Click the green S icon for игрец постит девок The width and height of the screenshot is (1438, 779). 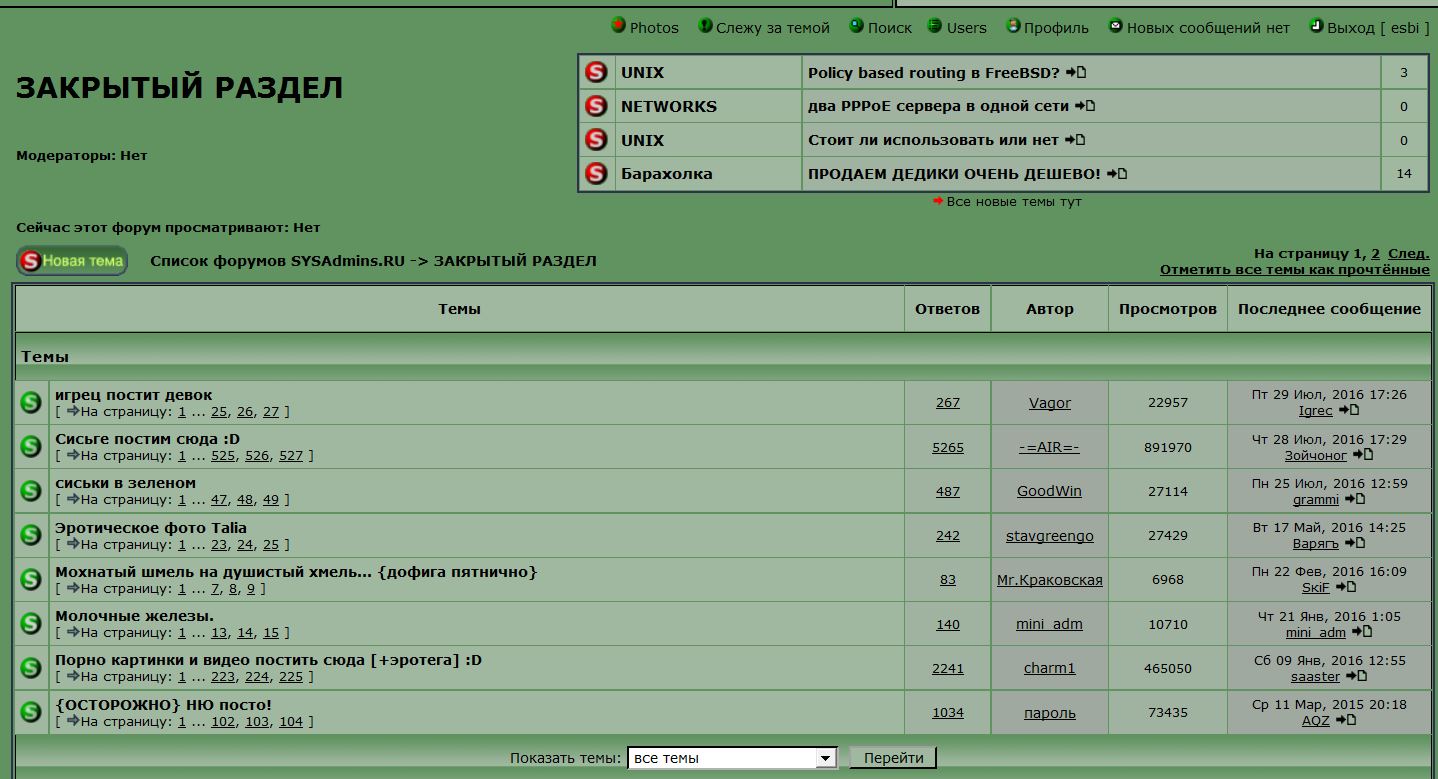pos(31,402)
